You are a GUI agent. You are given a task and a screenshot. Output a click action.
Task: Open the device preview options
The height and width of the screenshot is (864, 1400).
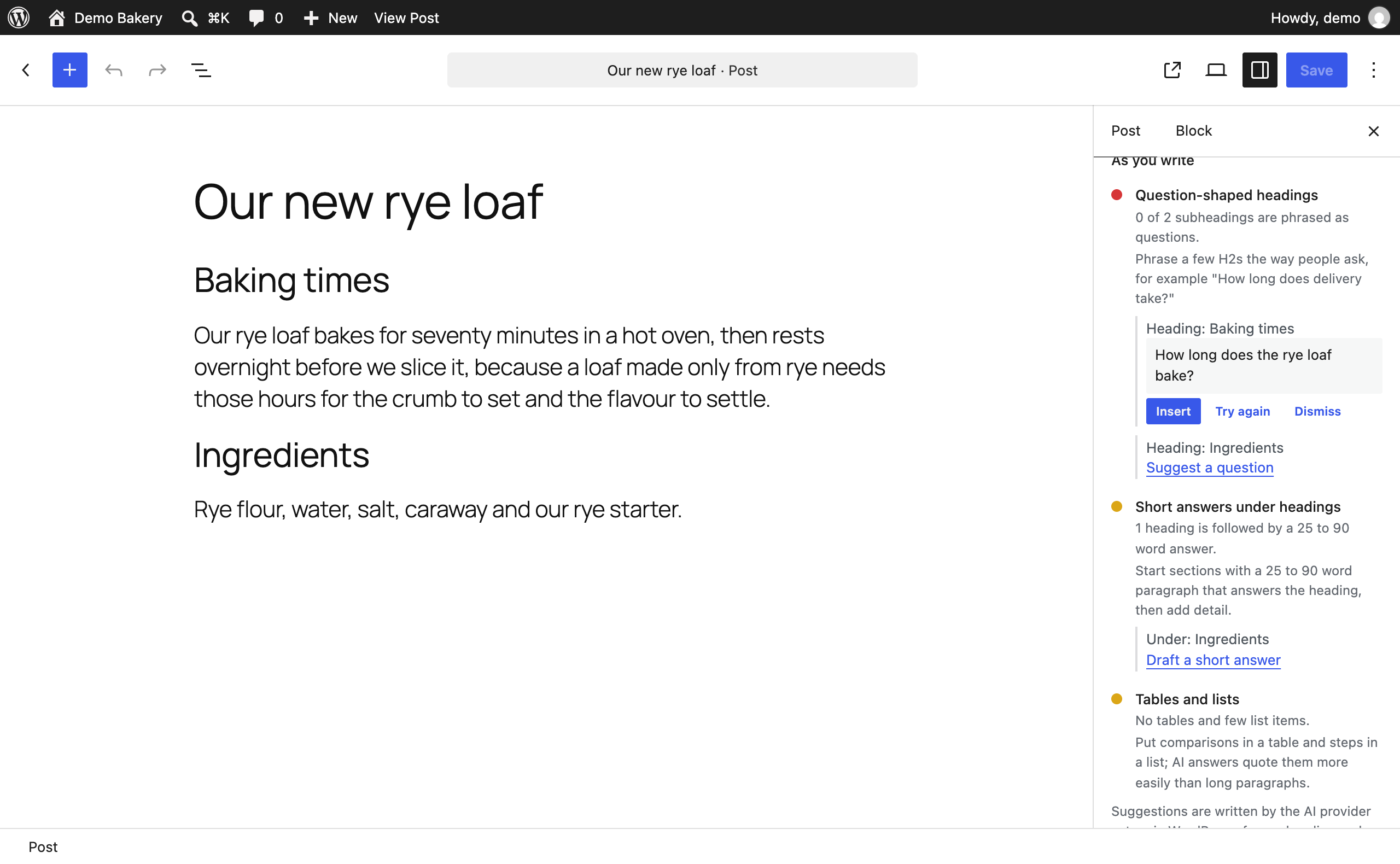click(x=1216, y=69)
